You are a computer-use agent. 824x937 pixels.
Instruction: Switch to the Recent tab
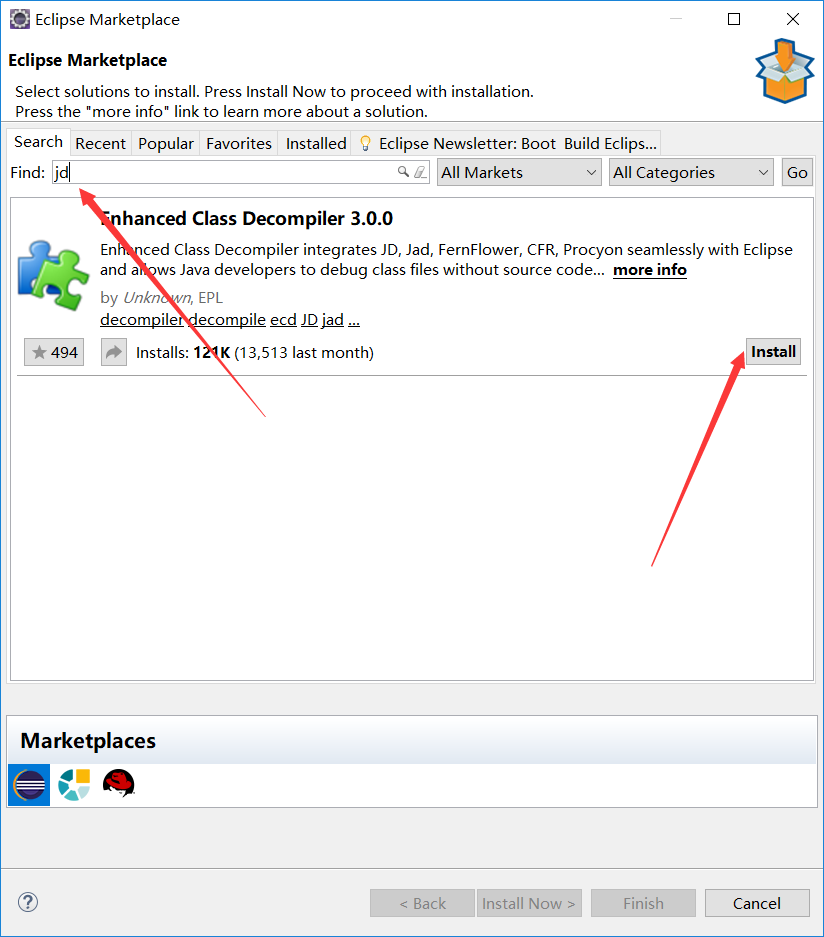click(x=100, y=143)
